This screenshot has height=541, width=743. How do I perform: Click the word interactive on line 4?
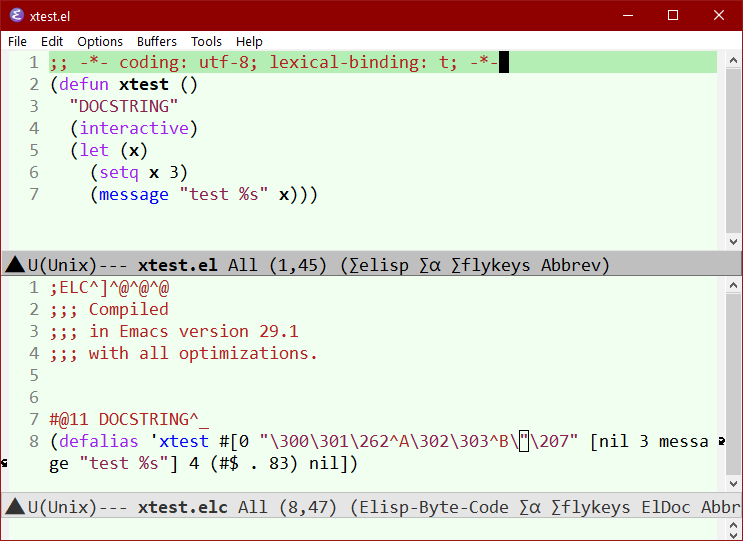[x=134, y=128]
